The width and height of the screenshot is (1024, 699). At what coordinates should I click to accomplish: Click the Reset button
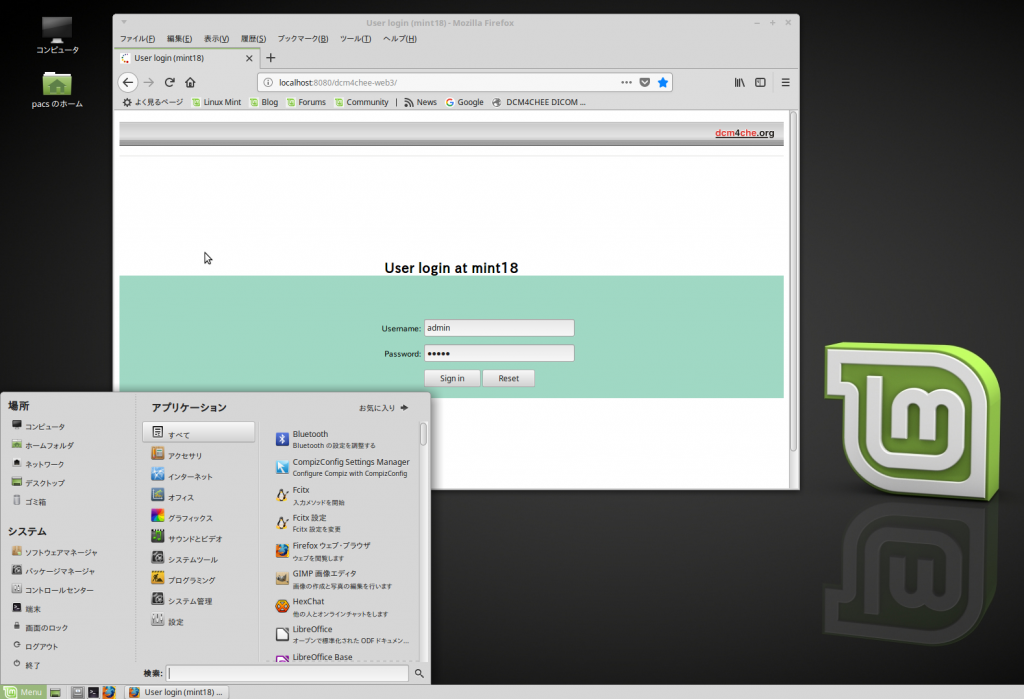click(x=508, y=378)
